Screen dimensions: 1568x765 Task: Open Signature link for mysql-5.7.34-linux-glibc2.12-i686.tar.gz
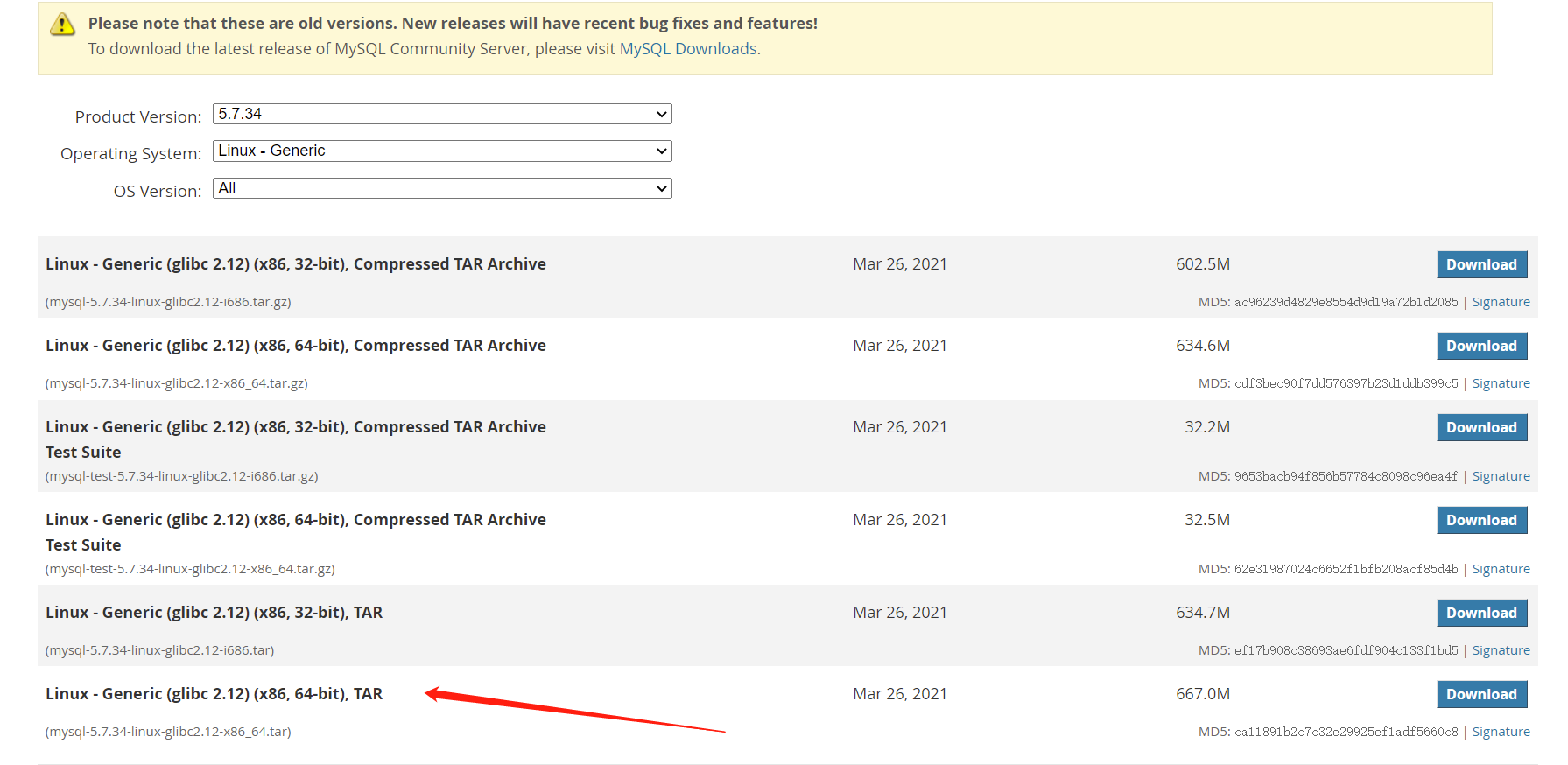tap(1501, 302)
